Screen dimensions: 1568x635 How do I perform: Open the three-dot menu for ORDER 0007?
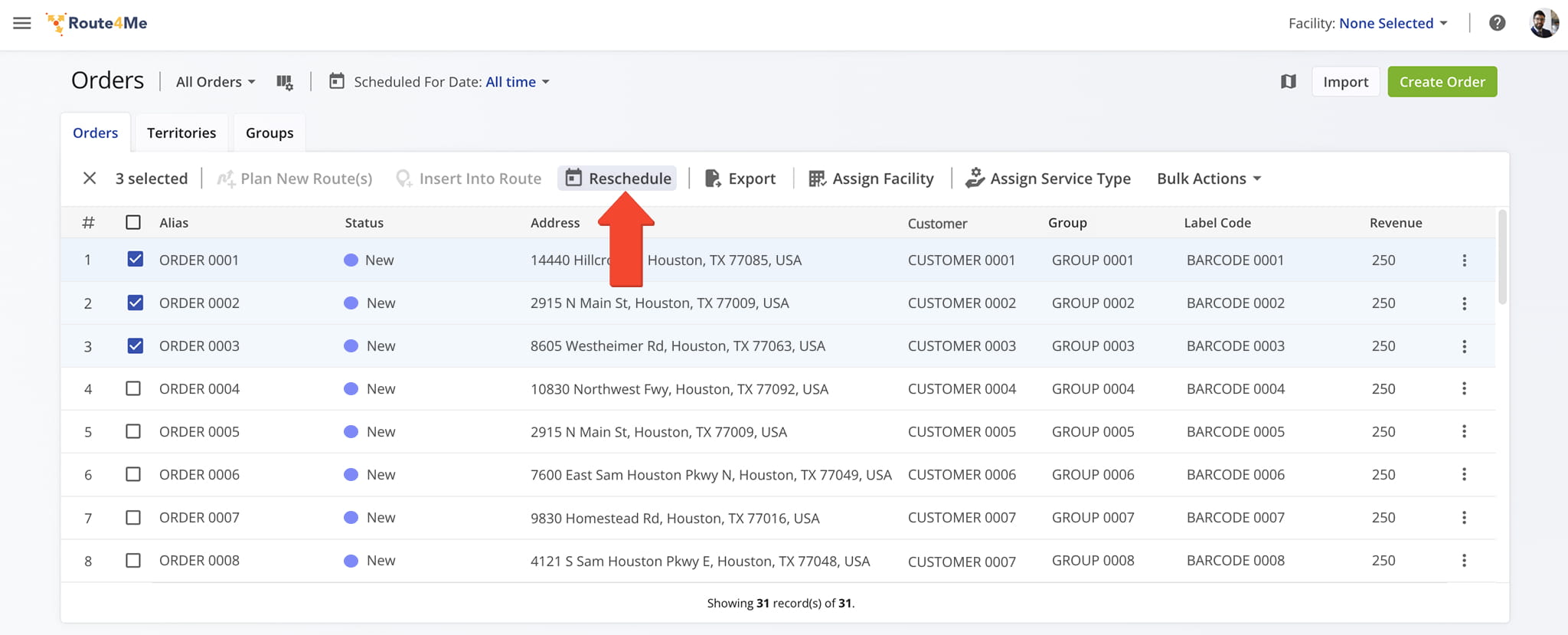click(1464, 518)
